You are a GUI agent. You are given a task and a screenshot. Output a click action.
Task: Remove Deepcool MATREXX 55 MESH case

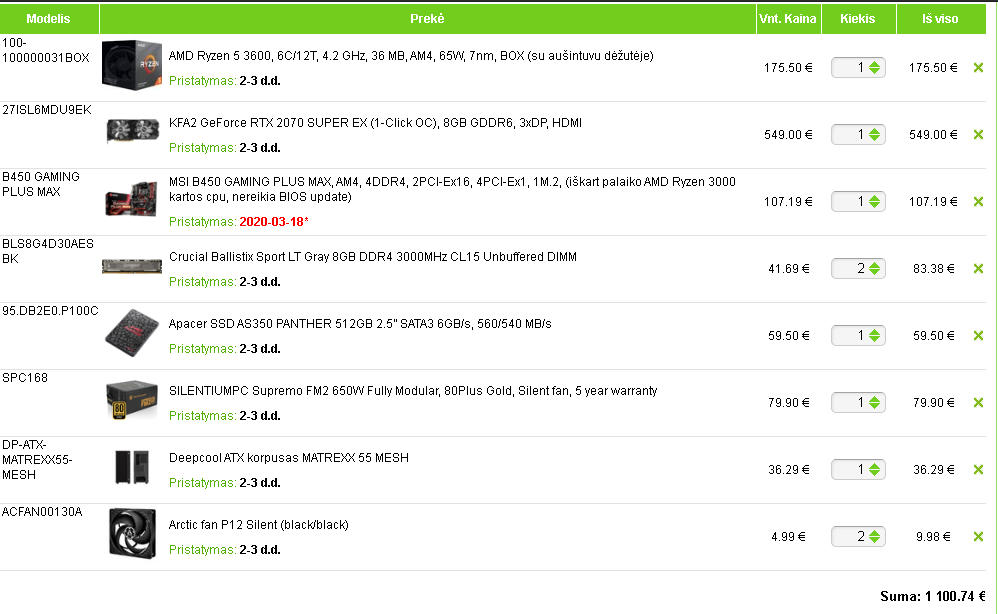click(978, 470)
